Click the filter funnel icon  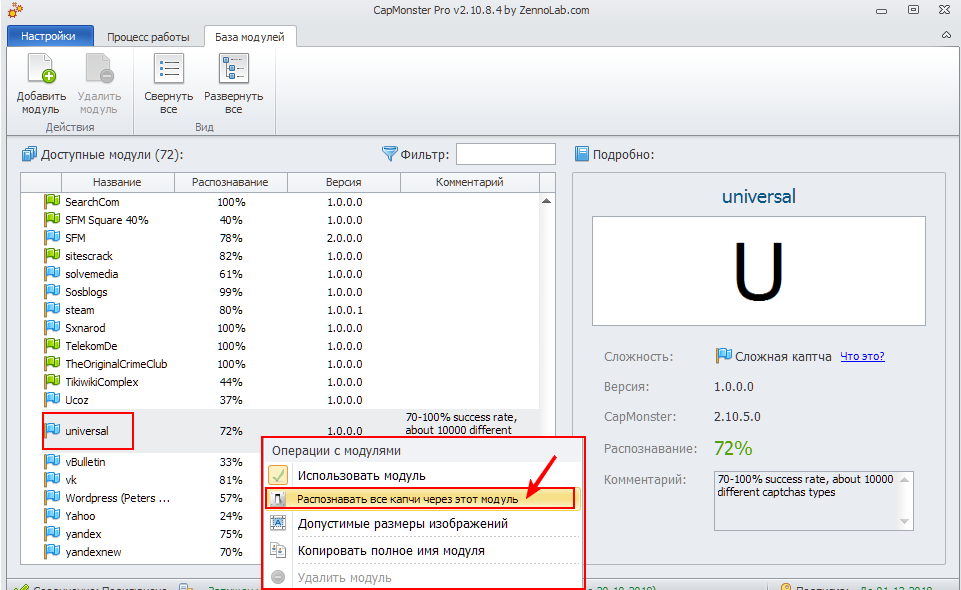[x=389, y=154]
